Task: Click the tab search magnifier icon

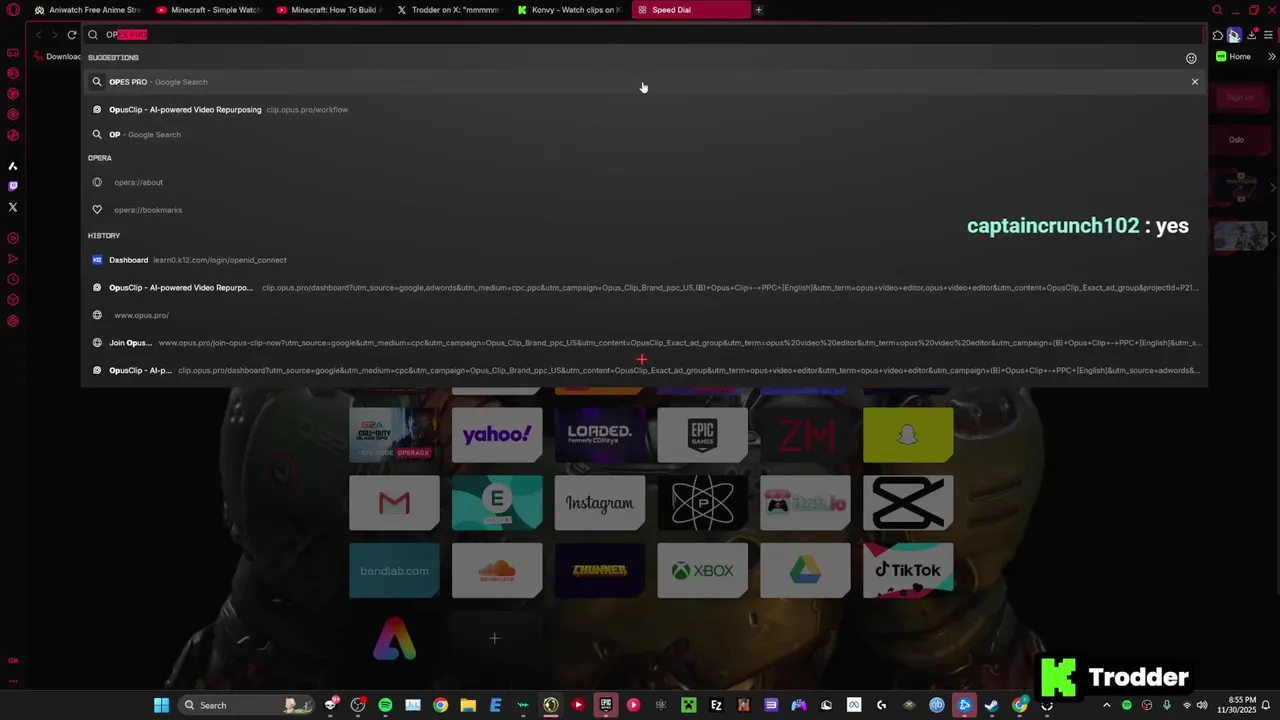Action: point(1217,10)
